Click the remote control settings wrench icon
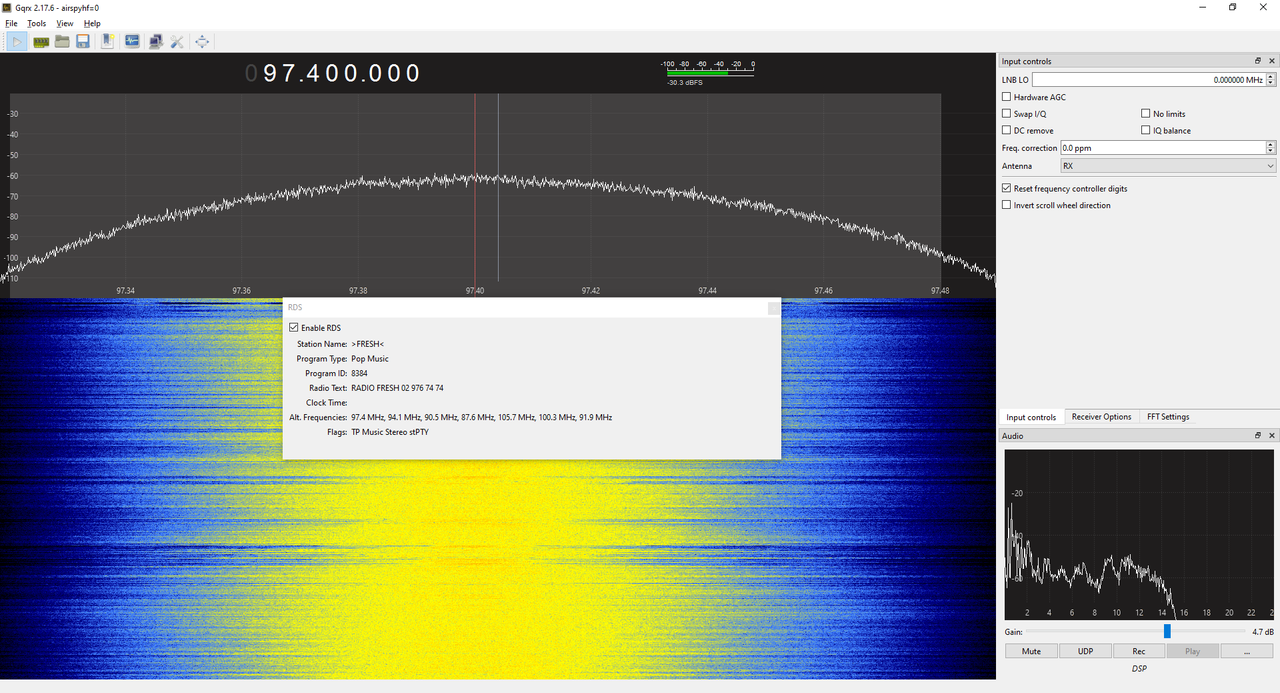Image resolution: width=1280 pixels, height=693 pixels. point(177,41)
